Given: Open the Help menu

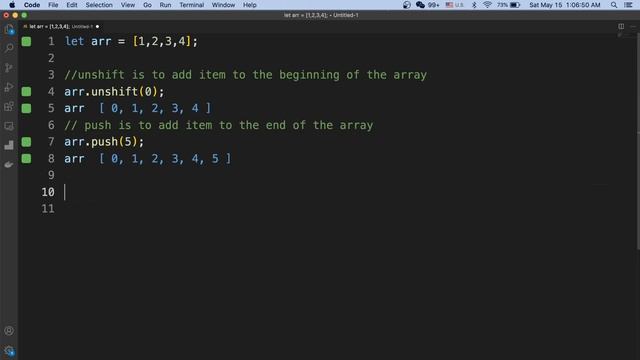Looking at the screenshot, I should (x=249, y=5).
